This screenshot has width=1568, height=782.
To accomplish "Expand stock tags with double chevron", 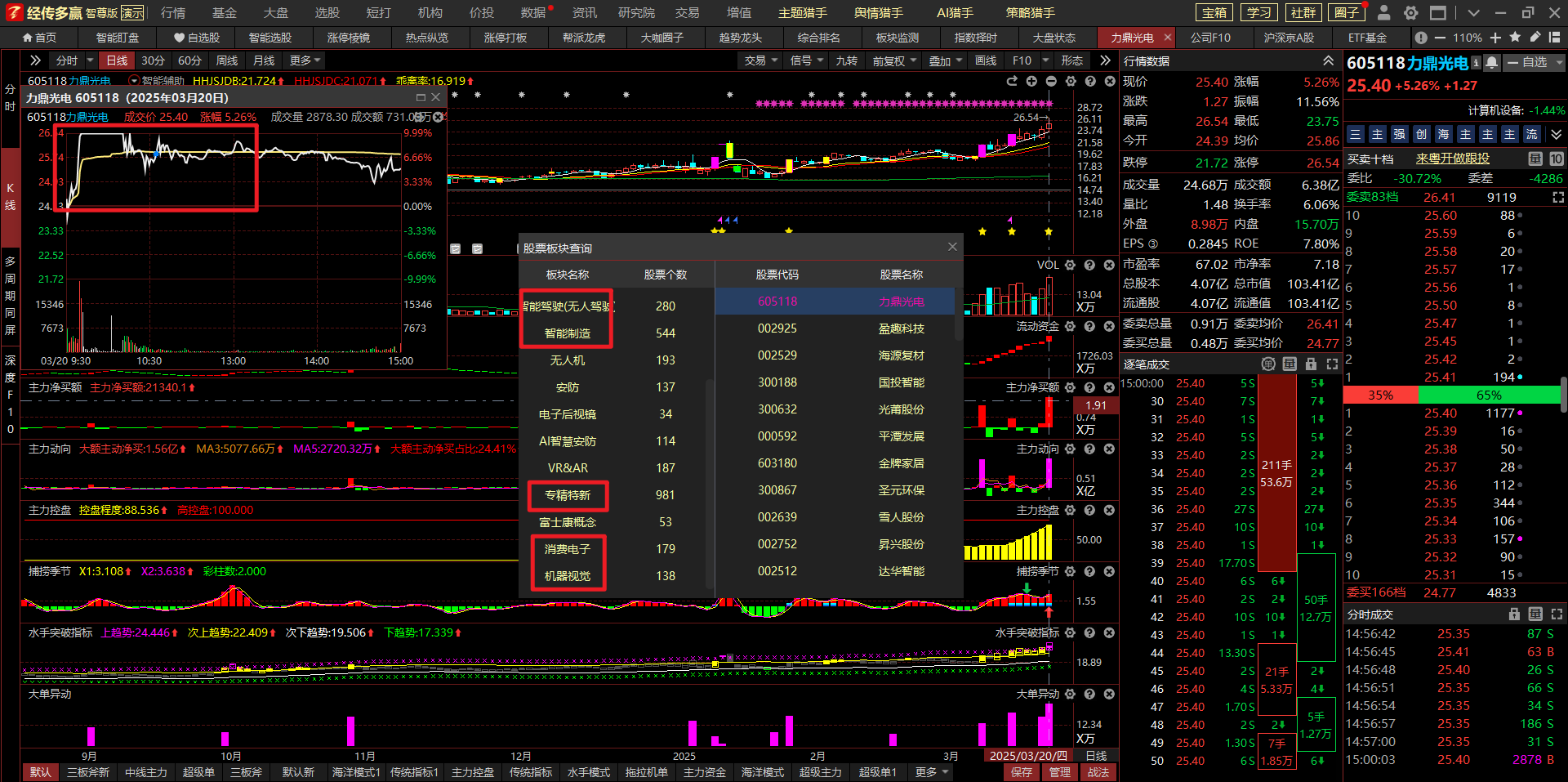I will (x=1557, y=134).
